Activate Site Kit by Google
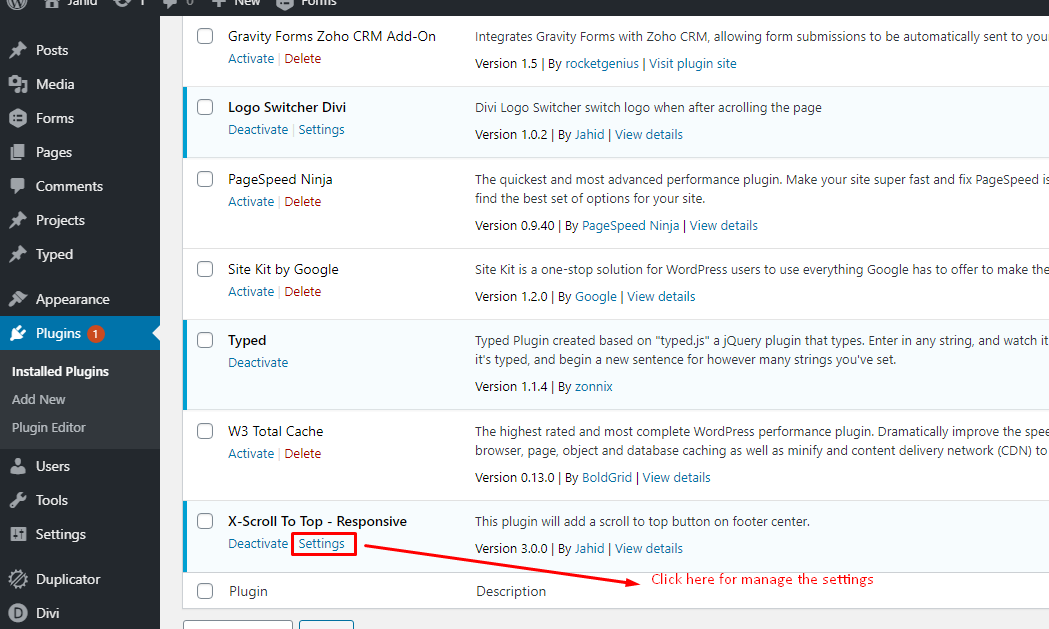The height and width of the screenshot is (629, 1049). 251,292
